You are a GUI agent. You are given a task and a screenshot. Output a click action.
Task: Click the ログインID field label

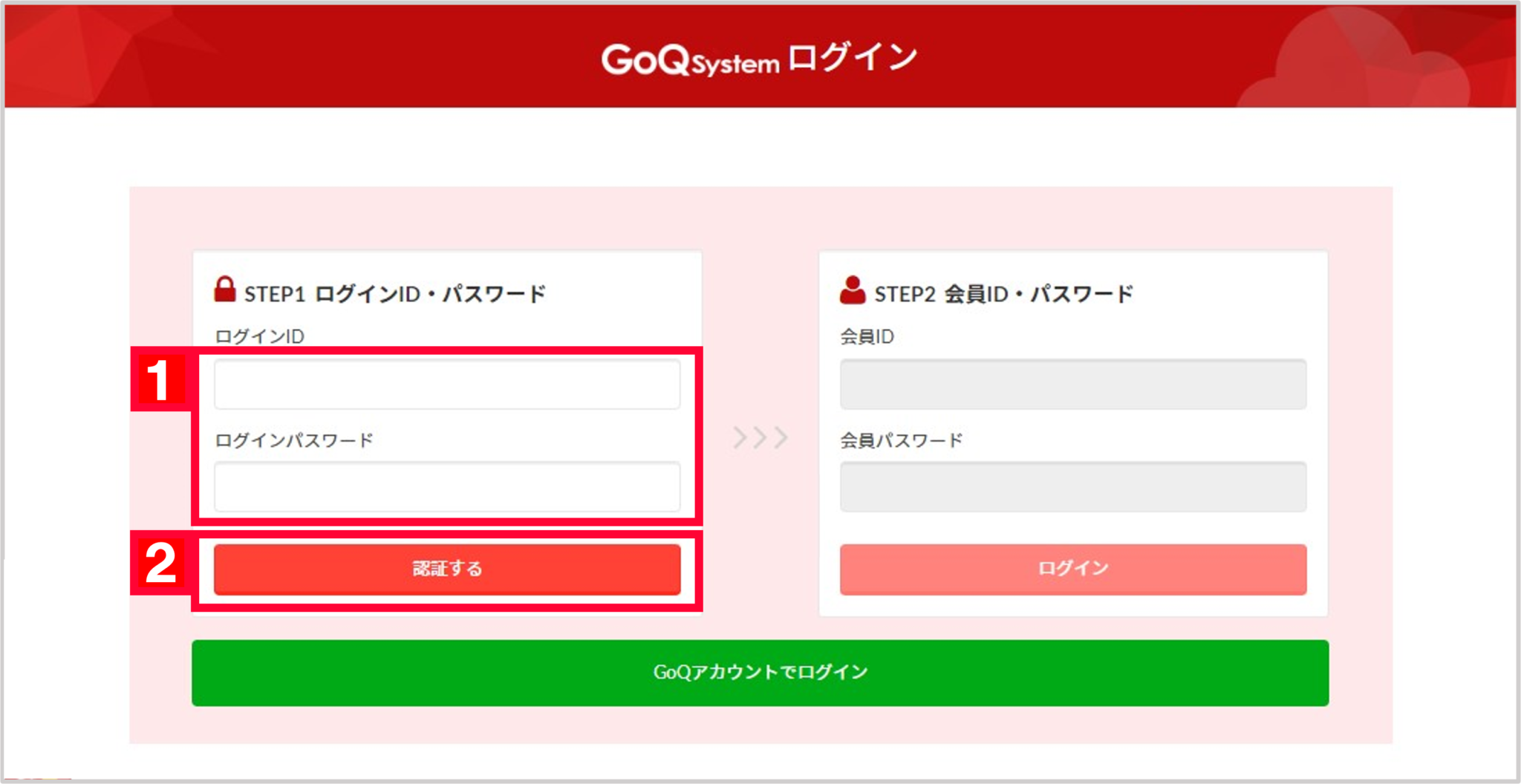(x=259, y=336)
